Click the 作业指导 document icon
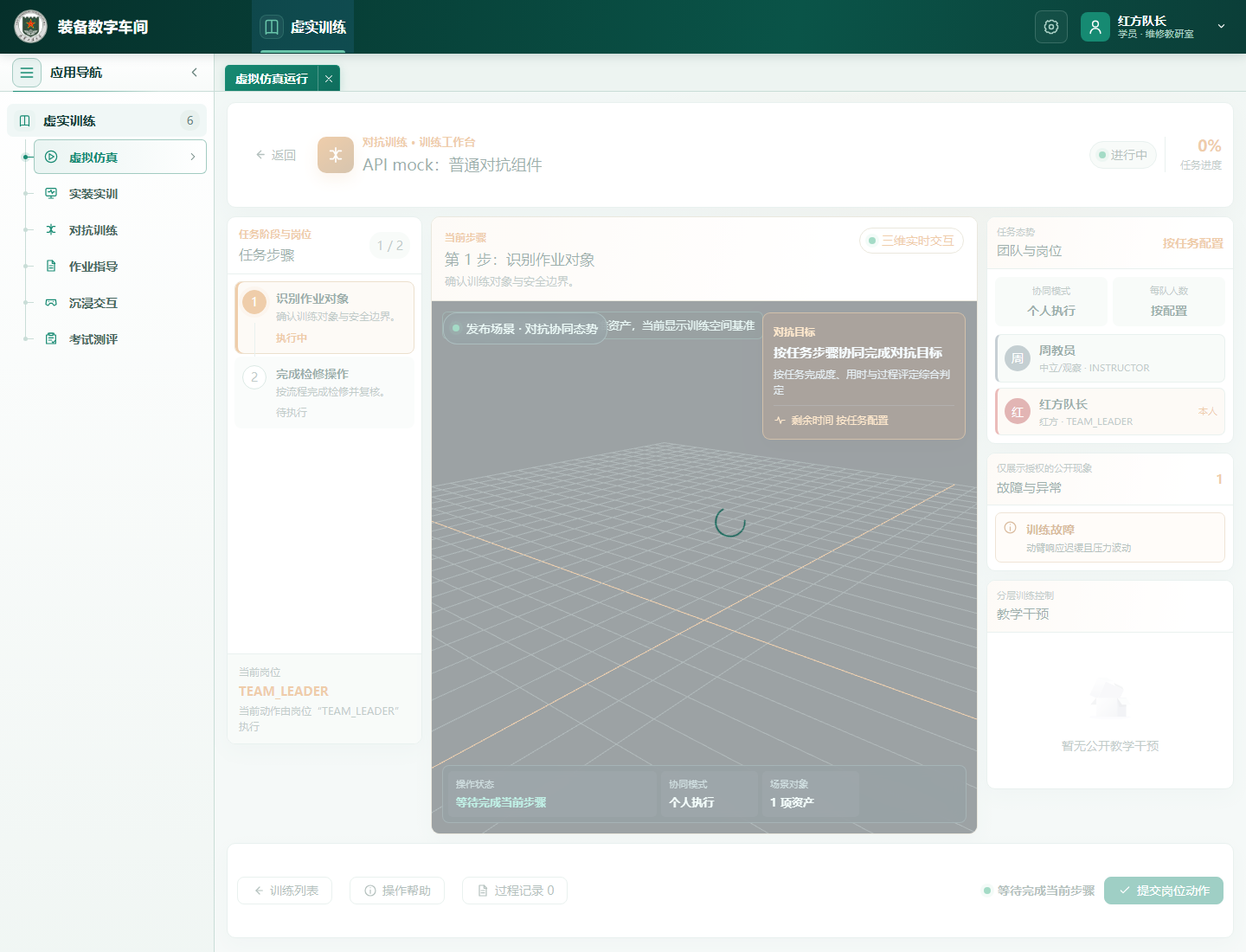Image resolution: width=1246 pixels, height=952 pixels. click(51, 267)
